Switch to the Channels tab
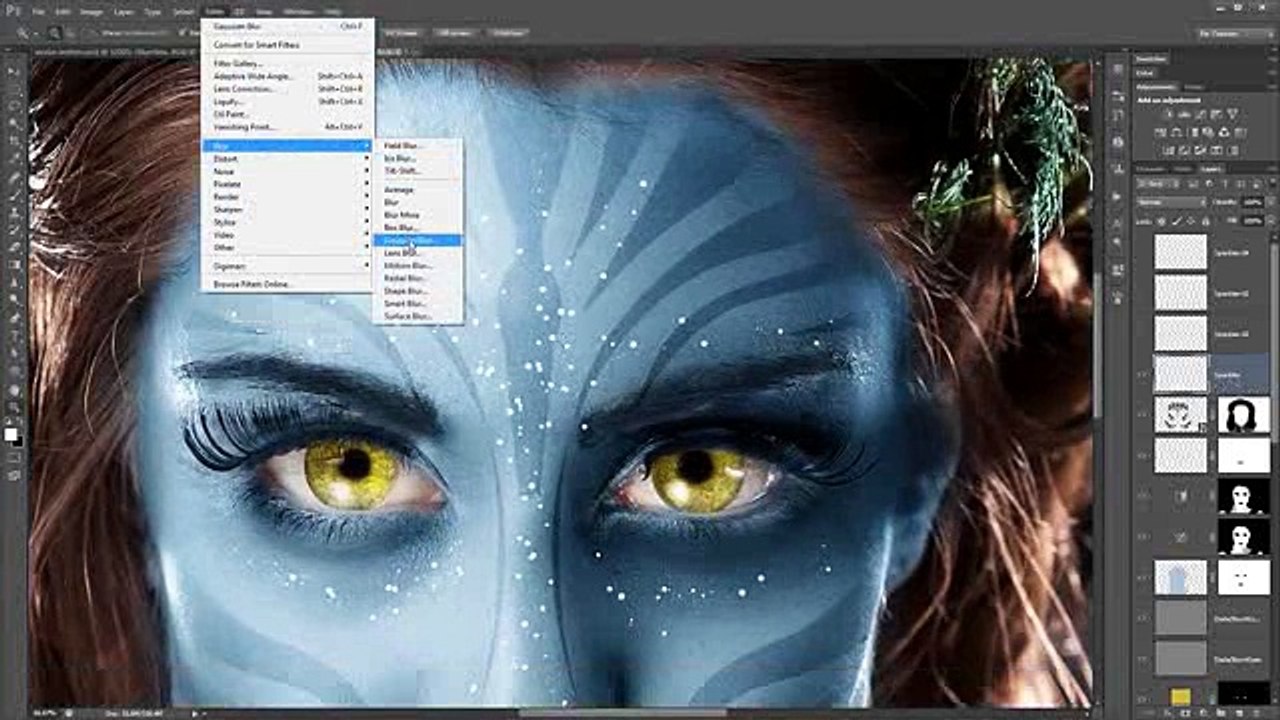The image size is (1280, 720). pos(1150,169)
